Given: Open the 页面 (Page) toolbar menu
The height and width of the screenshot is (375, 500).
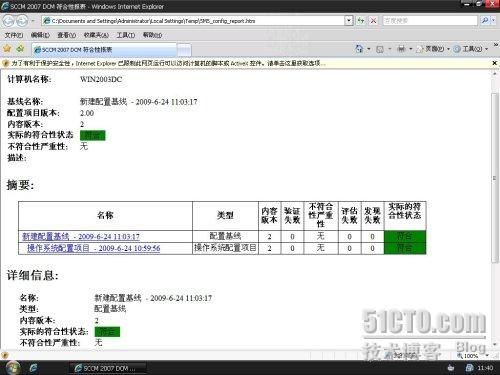Looking at the screenshot, I should click(x=433, y=49).
